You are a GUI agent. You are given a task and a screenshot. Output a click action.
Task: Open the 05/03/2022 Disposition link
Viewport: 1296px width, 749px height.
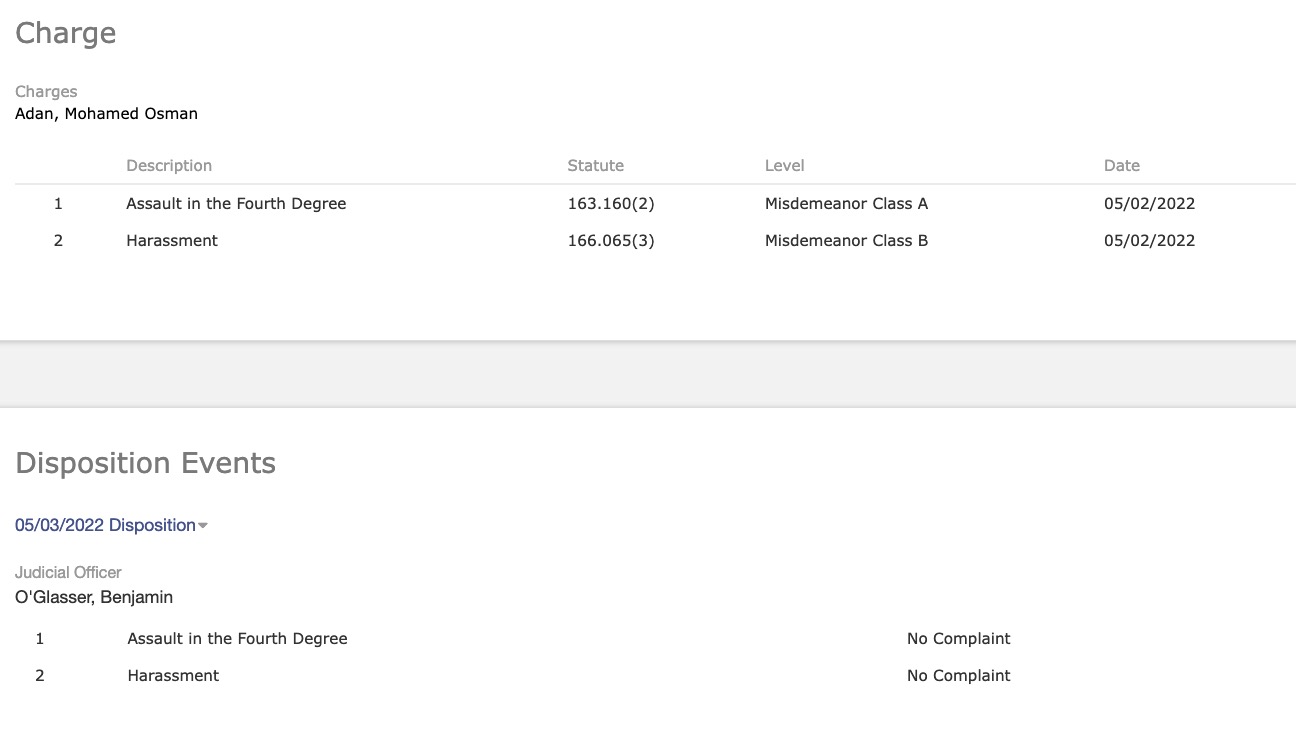[105, 525]
